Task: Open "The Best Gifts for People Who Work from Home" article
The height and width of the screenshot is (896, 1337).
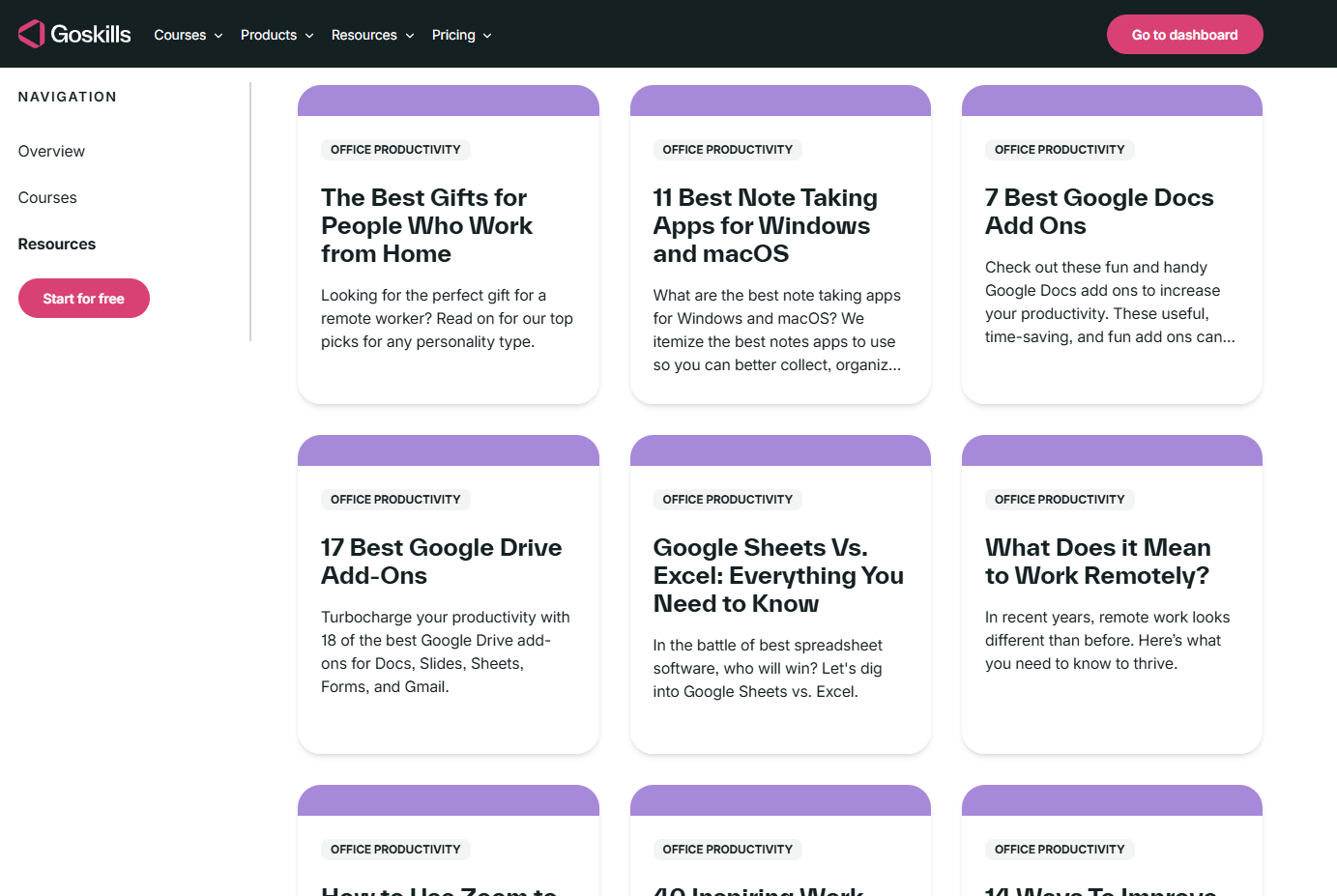Action: tap(426, 225)
